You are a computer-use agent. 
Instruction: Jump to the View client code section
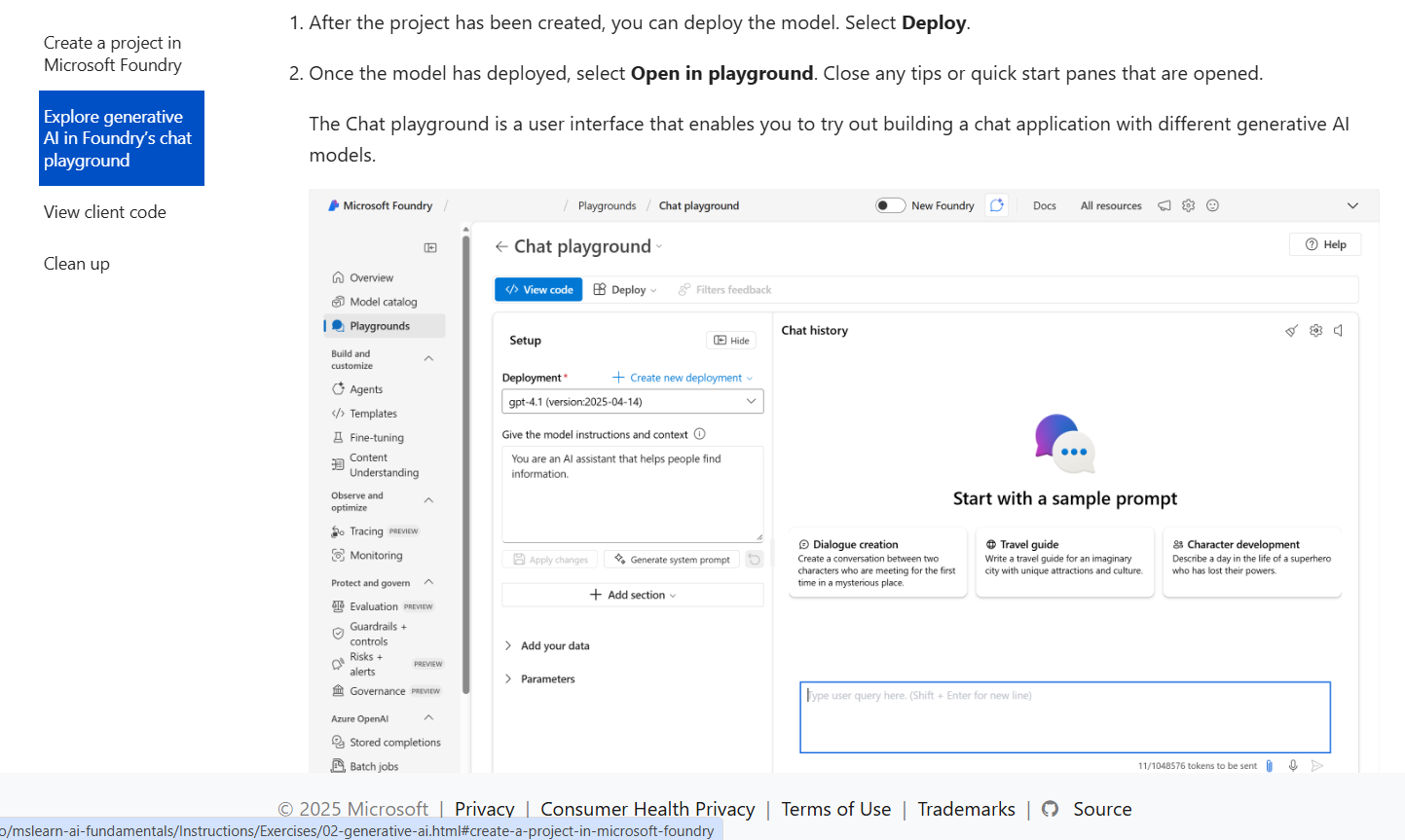105,212
